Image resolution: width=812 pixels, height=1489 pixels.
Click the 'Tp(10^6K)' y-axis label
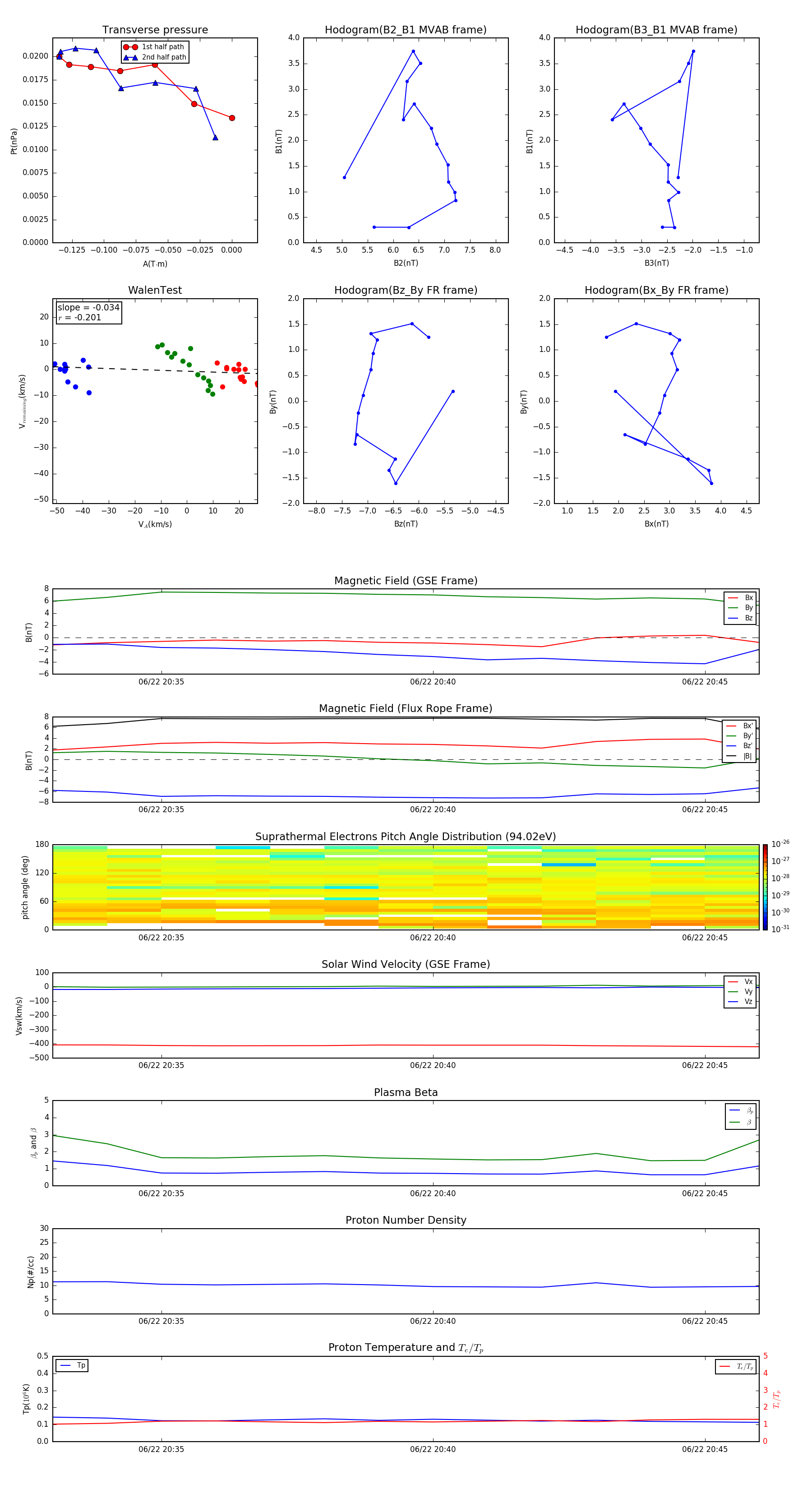pos(26,1399)
